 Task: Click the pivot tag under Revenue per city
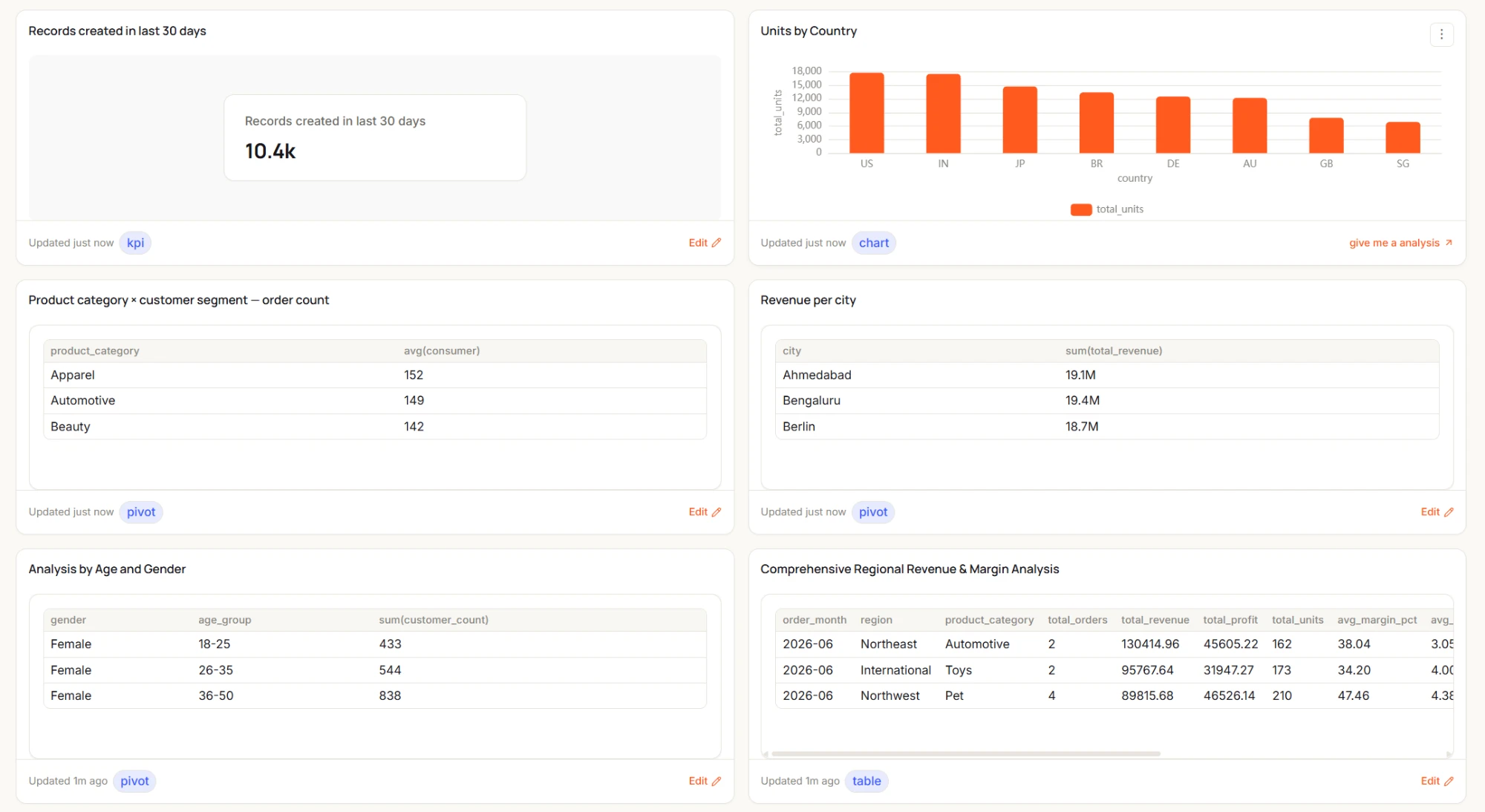[x=872, y=512]
